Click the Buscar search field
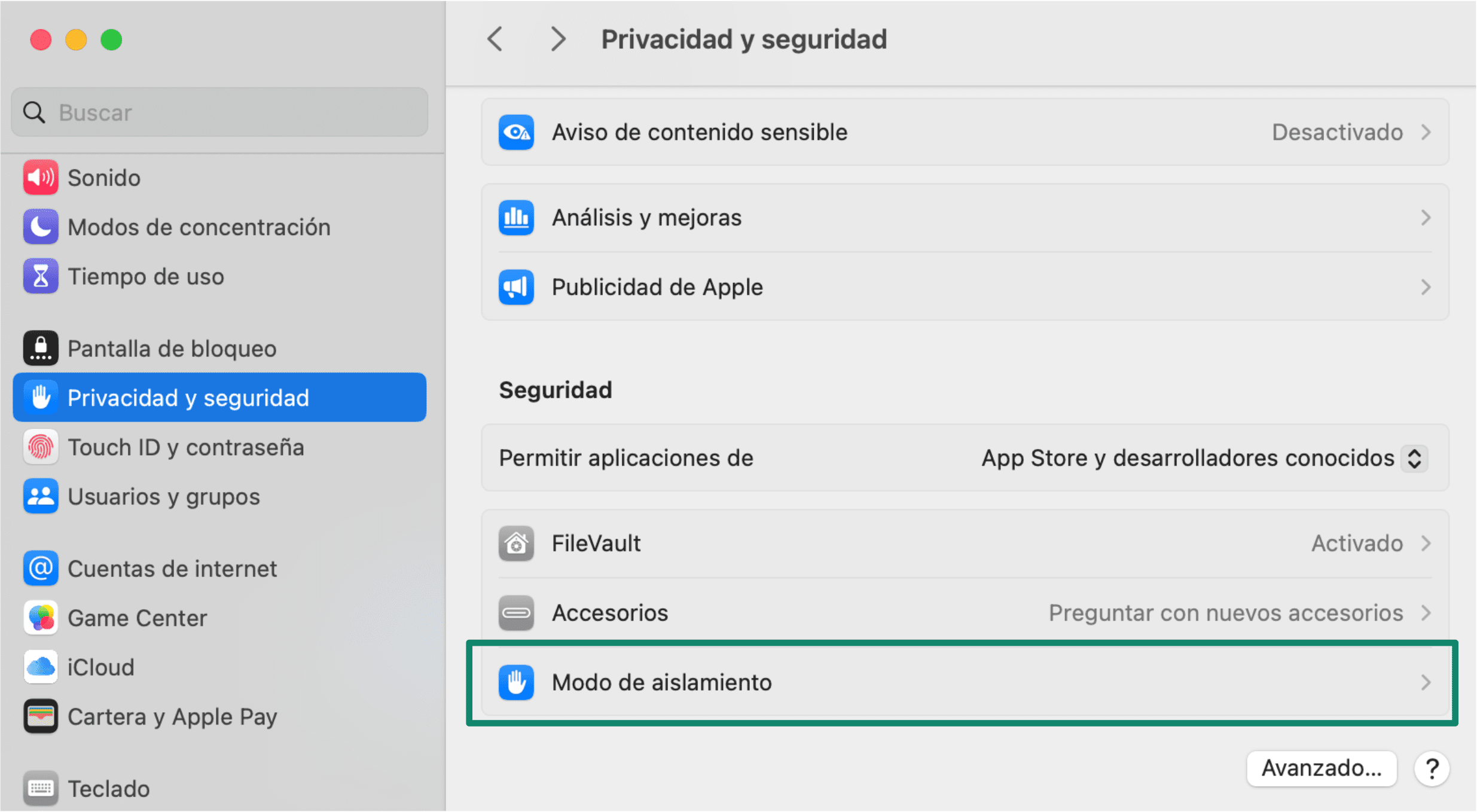This screenshot has height=812, width=1477. [x=219, y=112]
